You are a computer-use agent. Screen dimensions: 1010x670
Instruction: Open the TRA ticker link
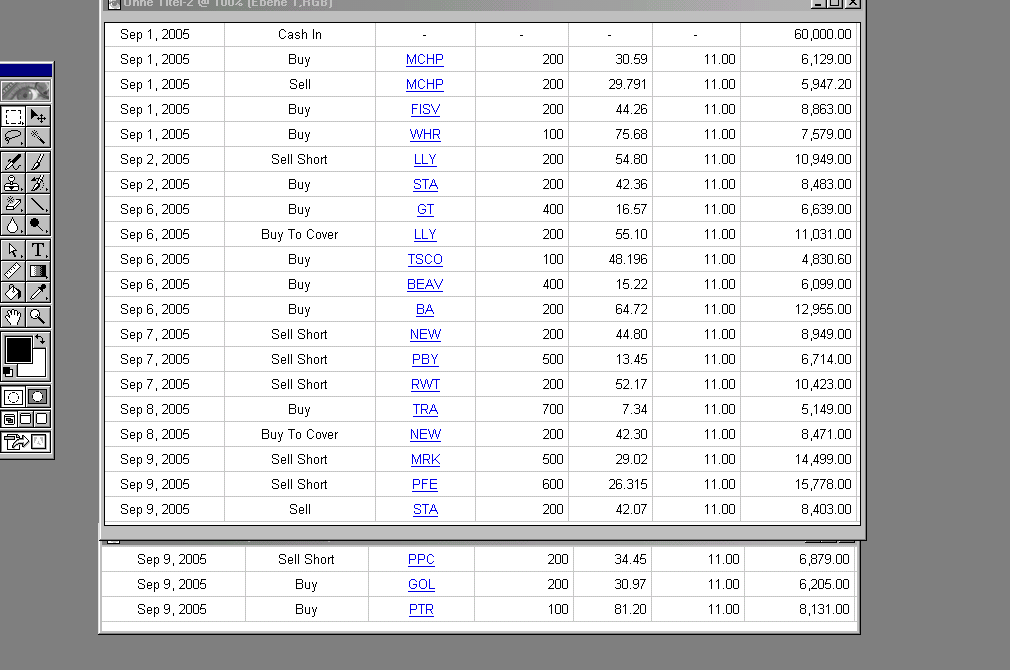pyautogui.click(x=425, y=410)
